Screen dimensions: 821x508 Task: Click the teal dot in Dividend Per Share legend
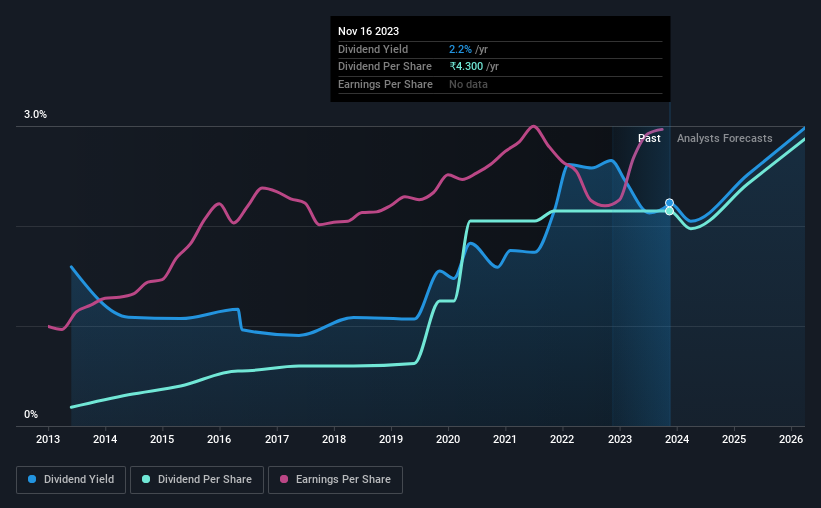(146, 479)
